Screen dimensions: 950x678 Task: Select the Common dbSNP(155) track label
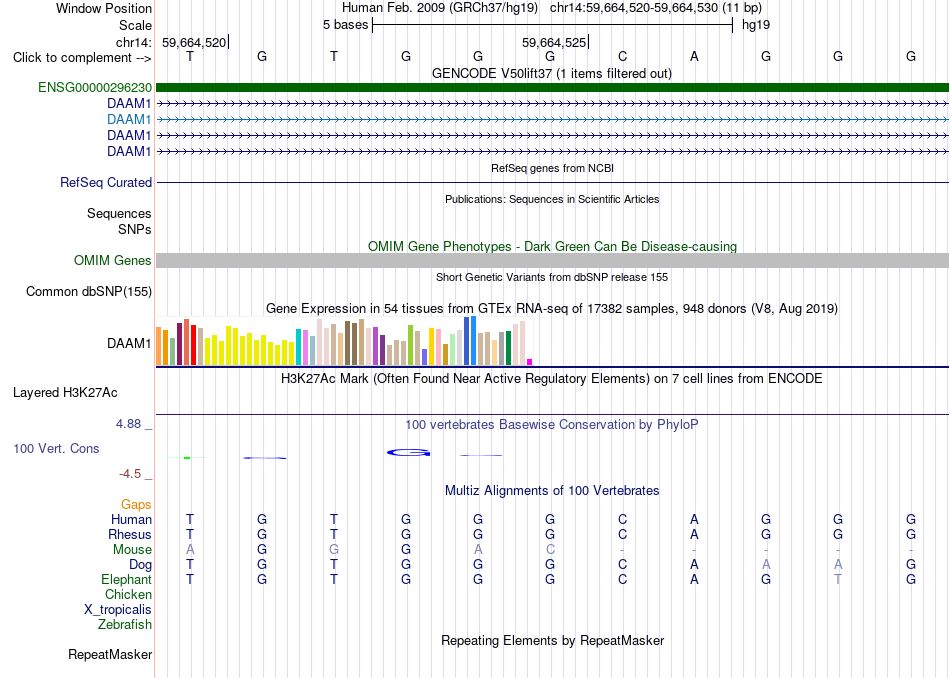pyautogui.click(x=89, y=291)
